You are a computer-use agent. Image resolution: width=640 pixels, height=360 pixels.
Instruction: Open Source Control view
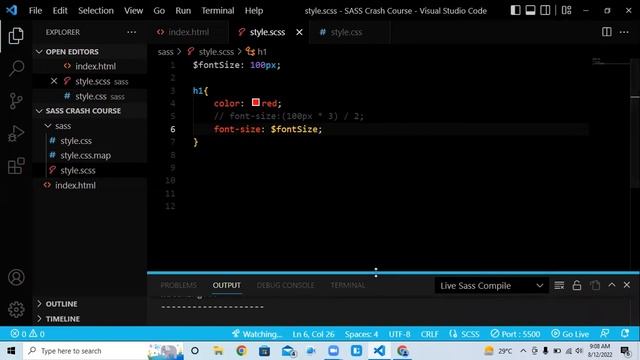[16, 101]
